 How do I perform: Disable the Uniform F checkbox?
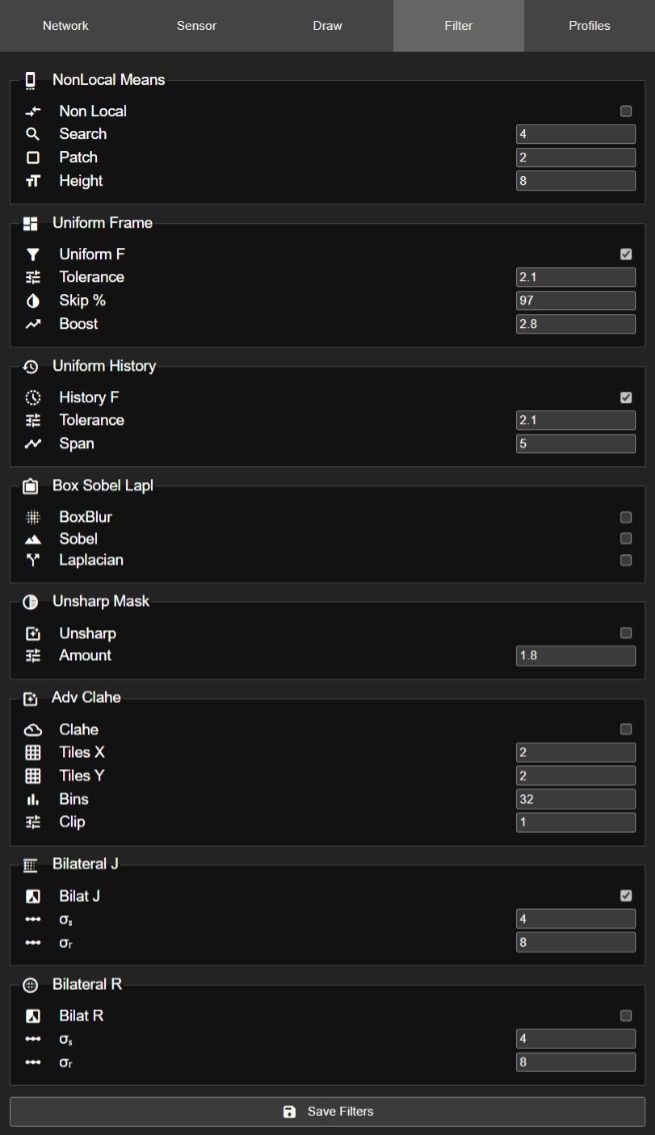click(626, 254)
